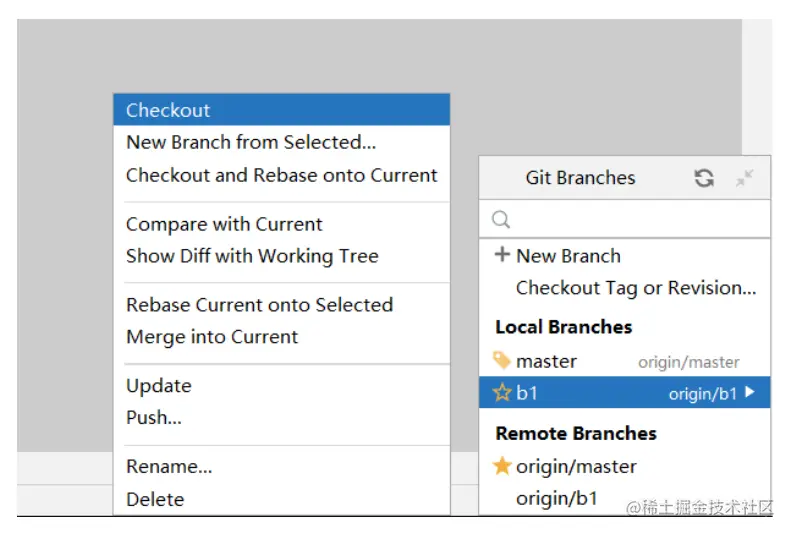Image resolution: width=791 pixels, height=534 pixels.
Task: Click the plus icon beside New Branch
Action: [x=503, y=256]
